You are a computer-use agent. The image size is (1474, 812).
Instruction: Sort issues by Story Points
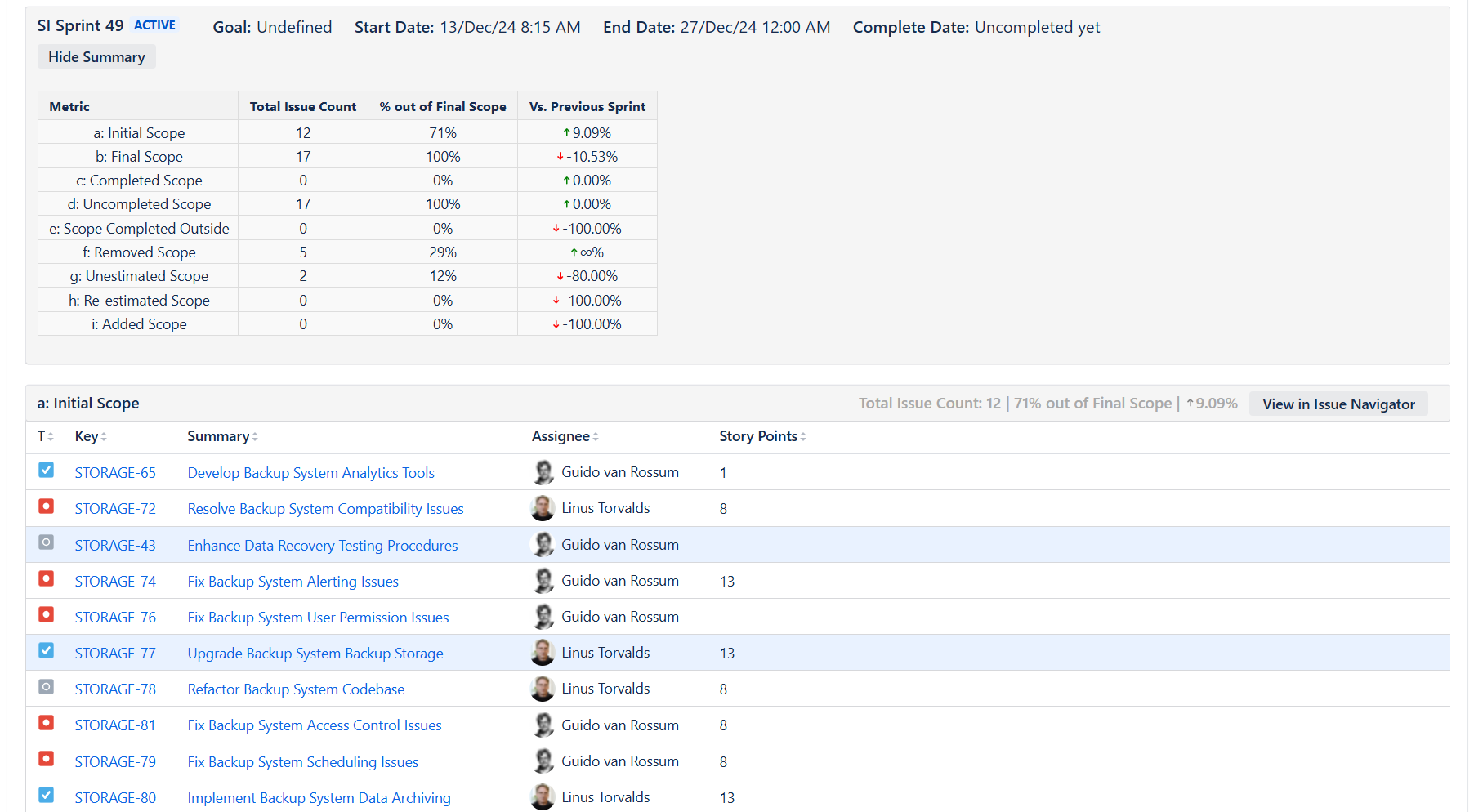[x=803, y=436]
